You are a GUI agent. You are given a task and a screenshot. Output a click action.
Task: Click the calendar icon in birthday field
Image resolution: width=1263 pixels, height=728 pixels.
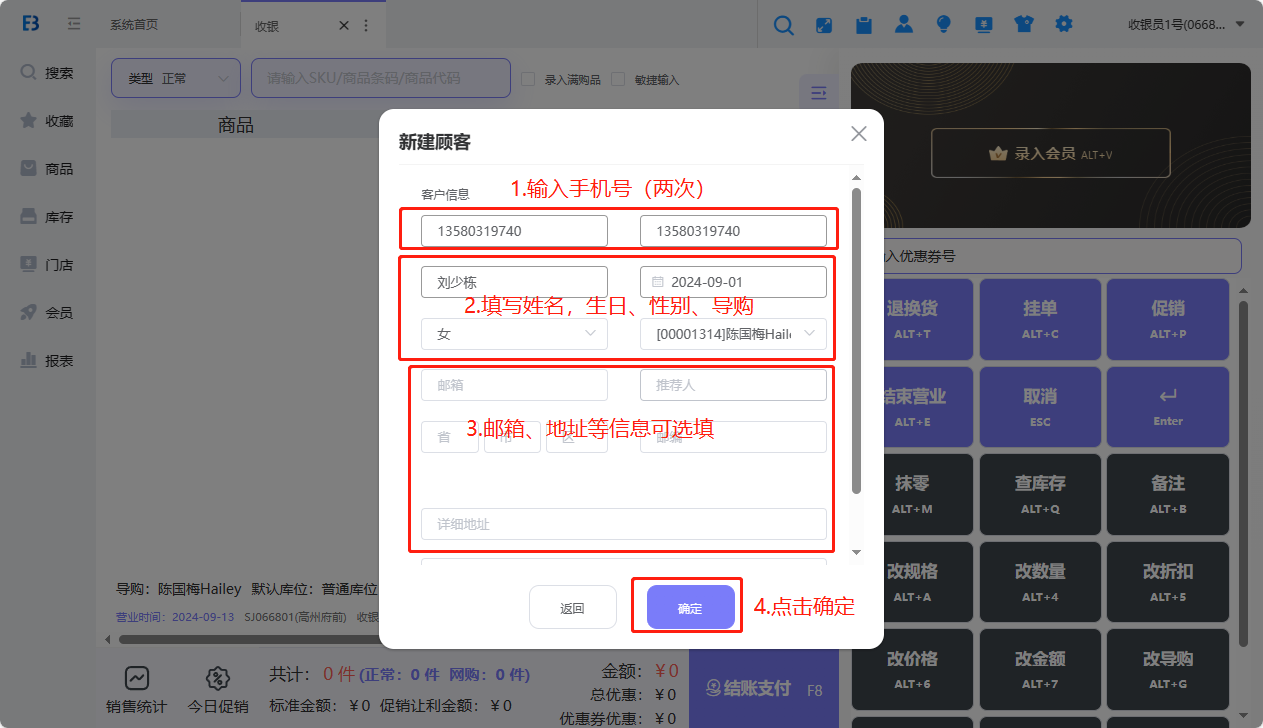[x=658, y=282]
